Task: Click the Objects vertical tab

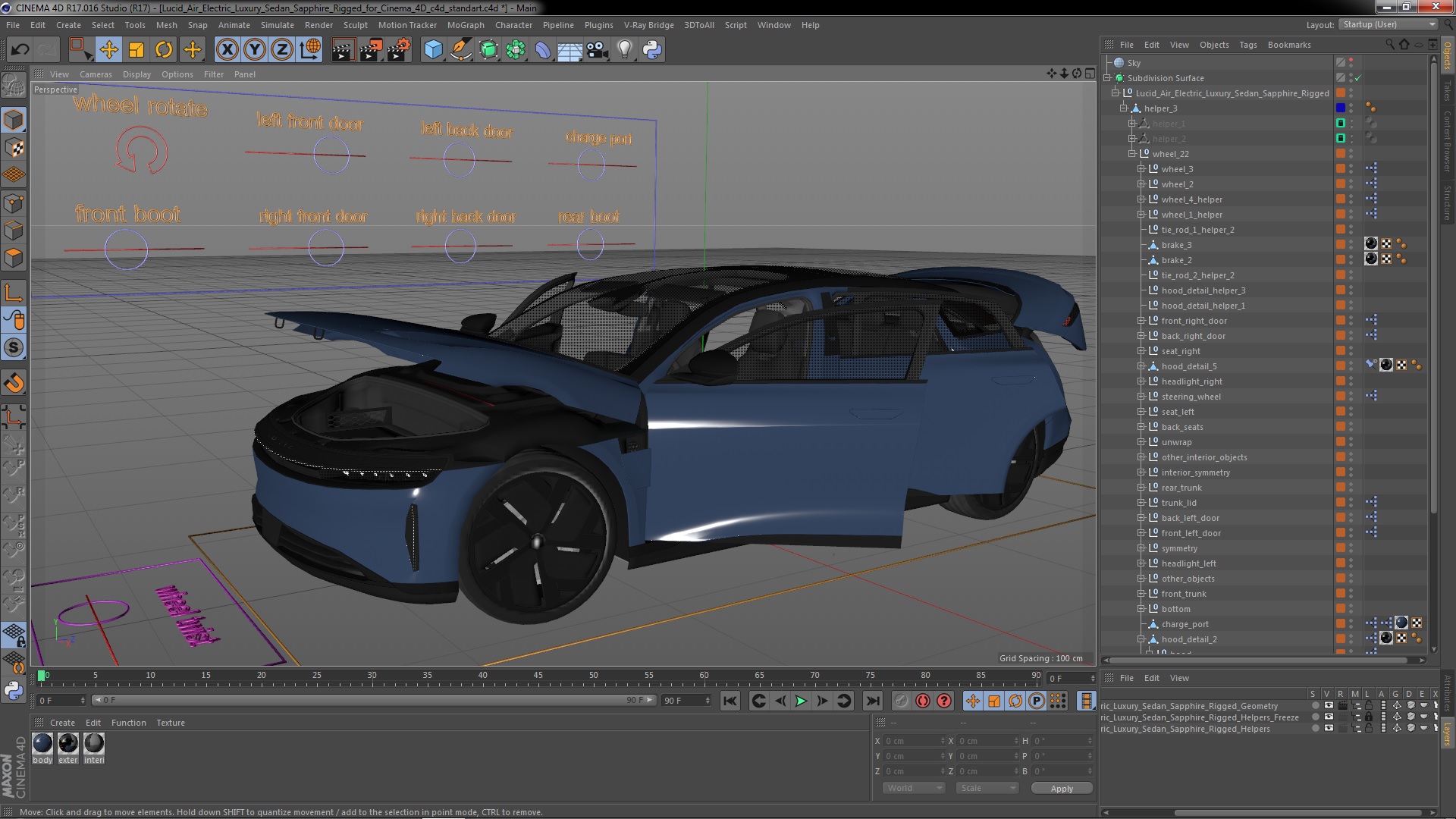Action: pos(1448,55)
